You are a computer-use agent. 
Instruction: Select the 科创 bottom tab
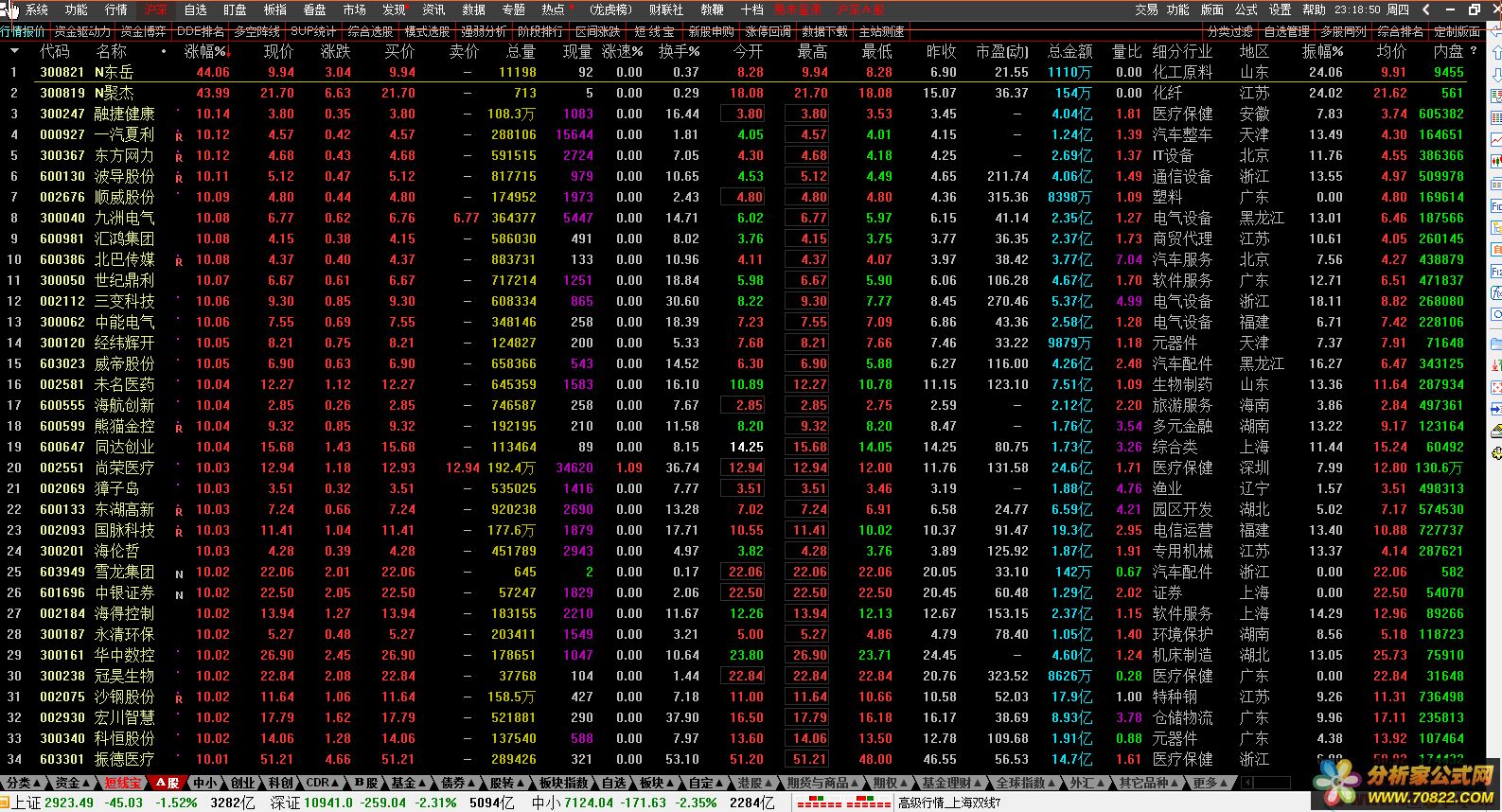[x=278, y=783]
